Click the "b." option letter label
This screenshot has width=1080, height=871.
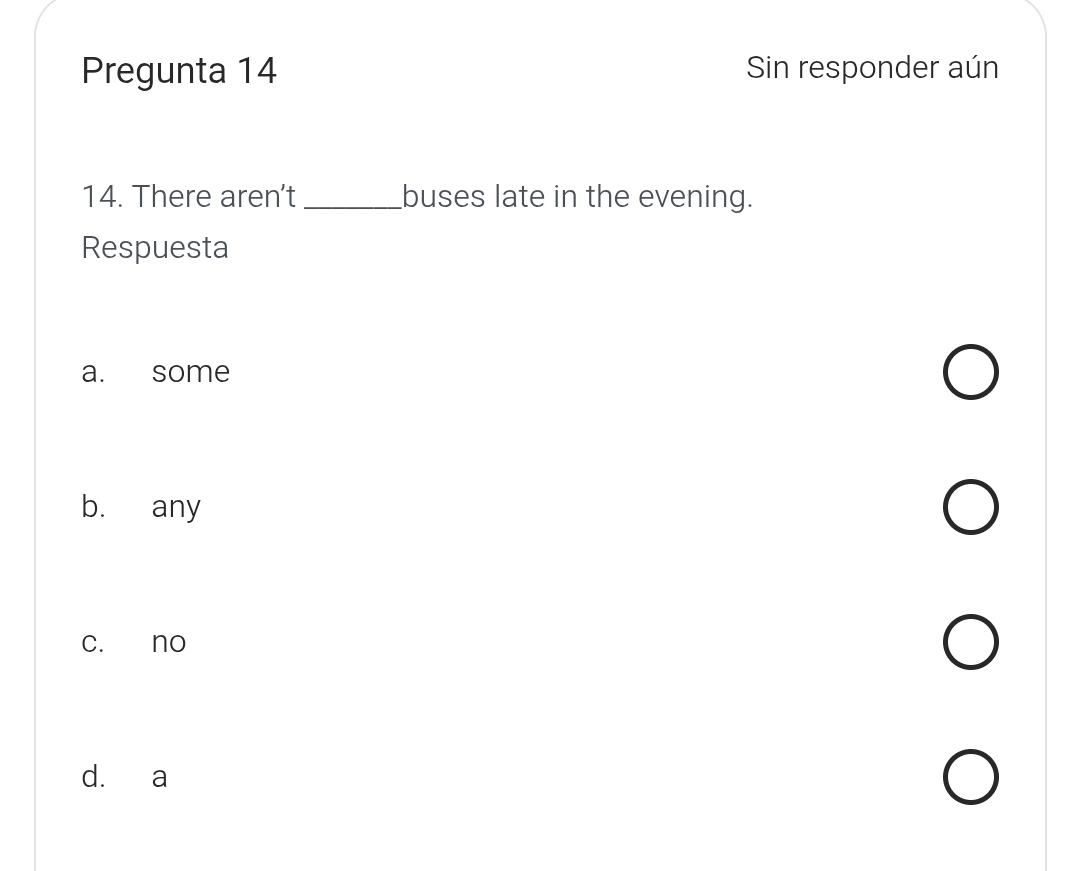pyautogui.click(x=93, y=508)
